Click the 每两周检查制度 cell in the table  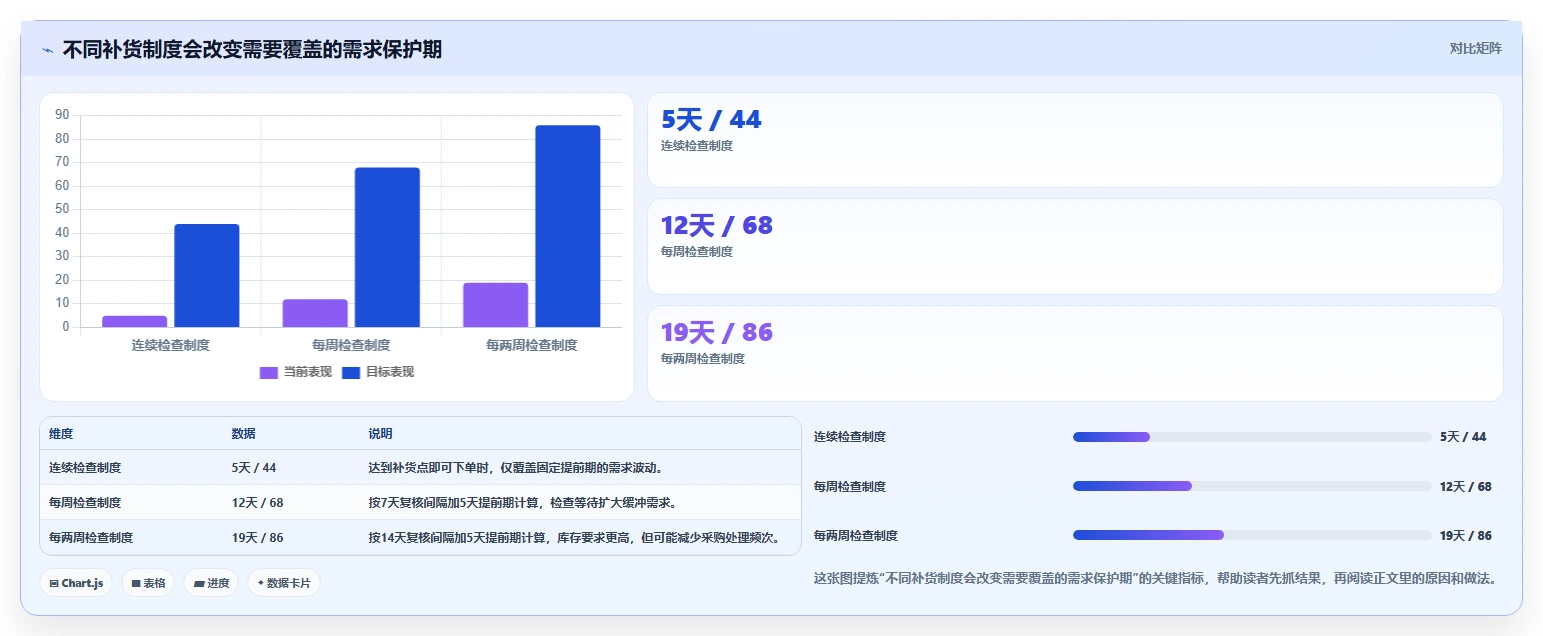coord(91,538)
